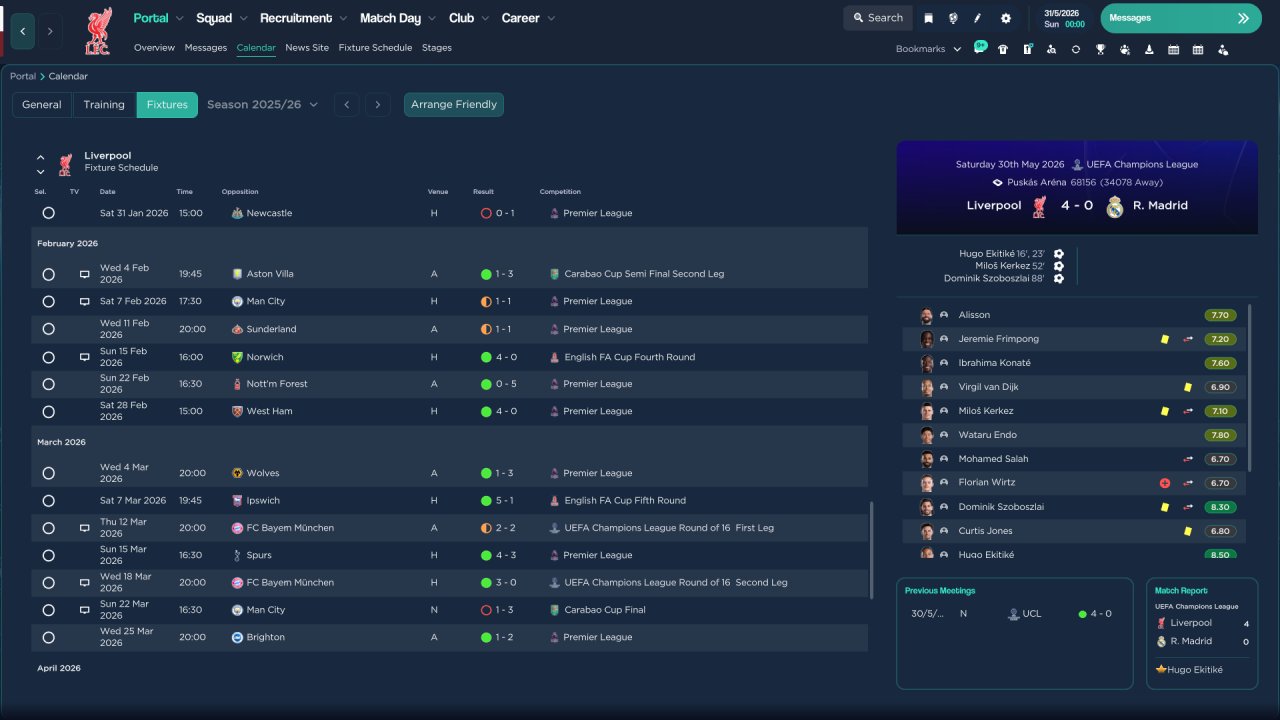The height and width of the screenshot is (720, 1280).
Task: Click the goal icon beside Miloš Kerkez 52'
Action: (x=1059, y=266)
